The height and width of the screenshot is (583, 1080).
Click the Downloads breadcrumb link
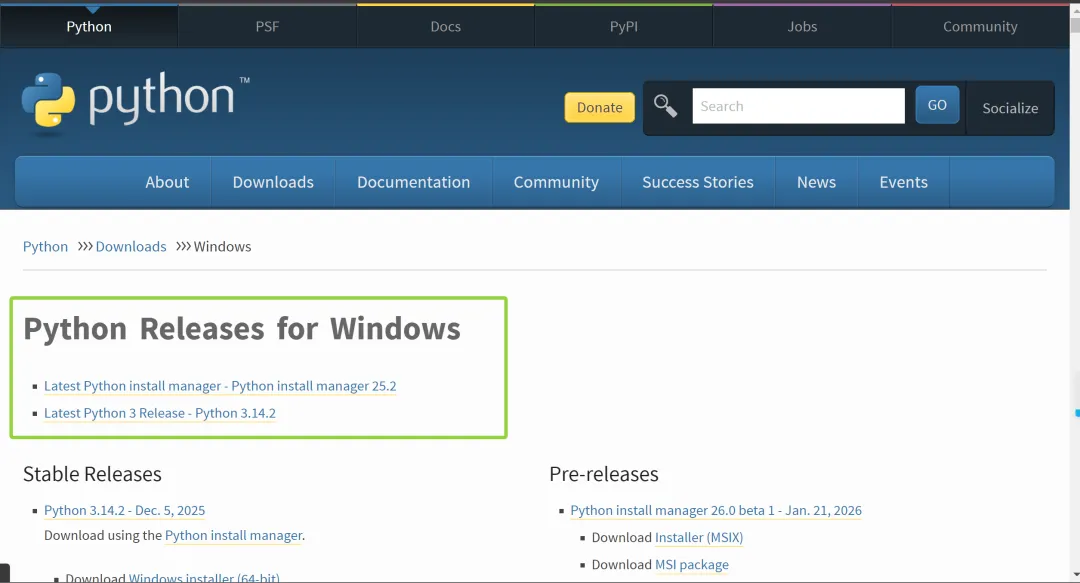coord(131,247)
